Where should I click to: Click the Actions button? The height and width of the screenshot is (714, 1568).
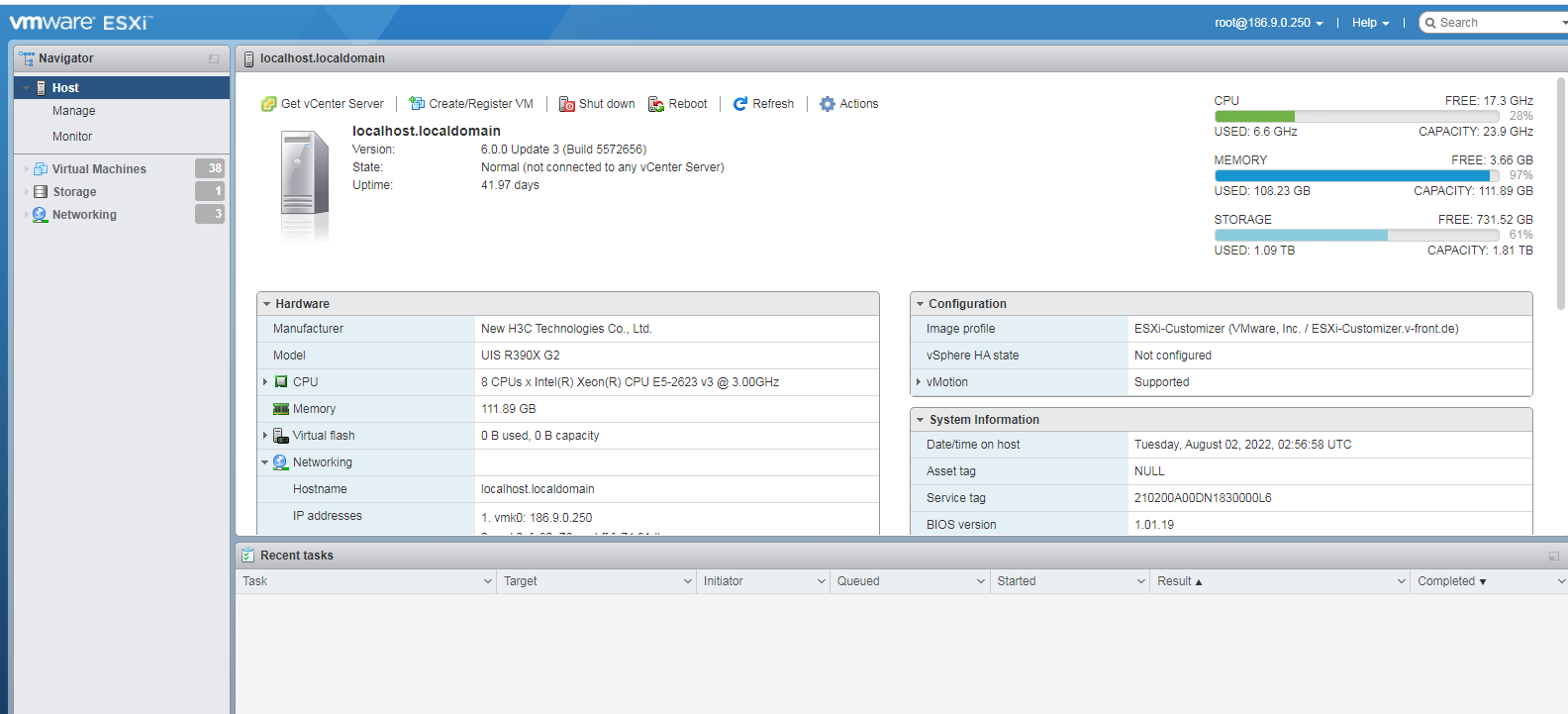(x=849, y=104)
